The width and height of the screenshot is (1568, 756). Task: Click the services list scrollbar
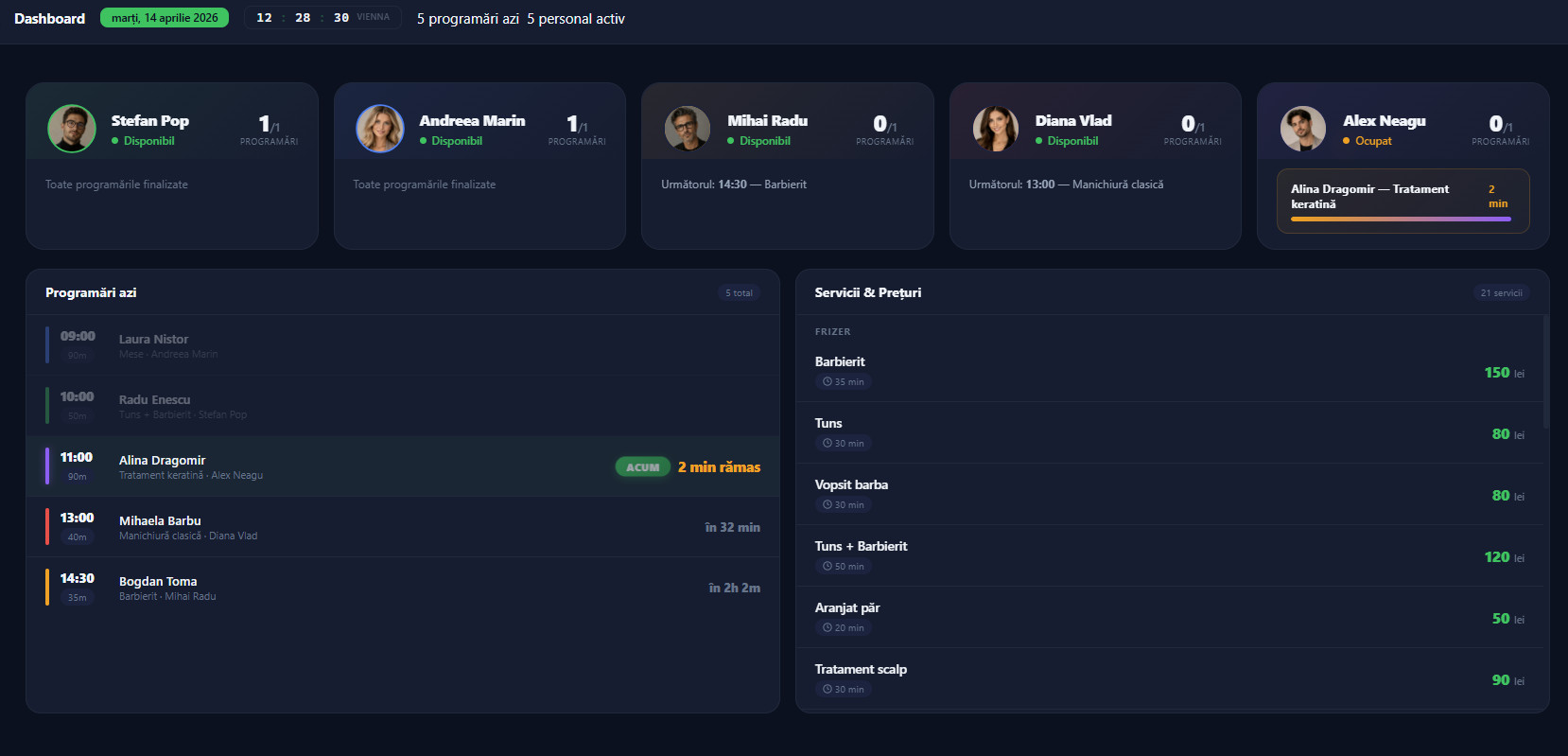click(1546, 372)
